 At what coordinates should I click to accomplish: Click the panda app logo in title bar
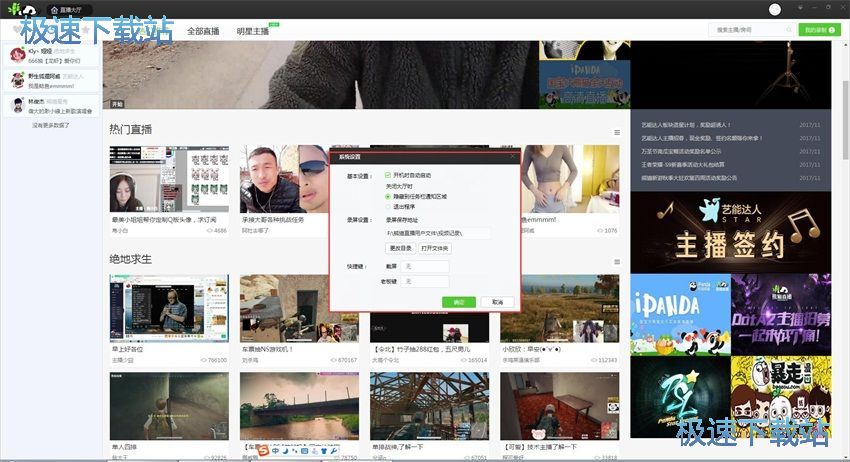click(x=22, y=9)
